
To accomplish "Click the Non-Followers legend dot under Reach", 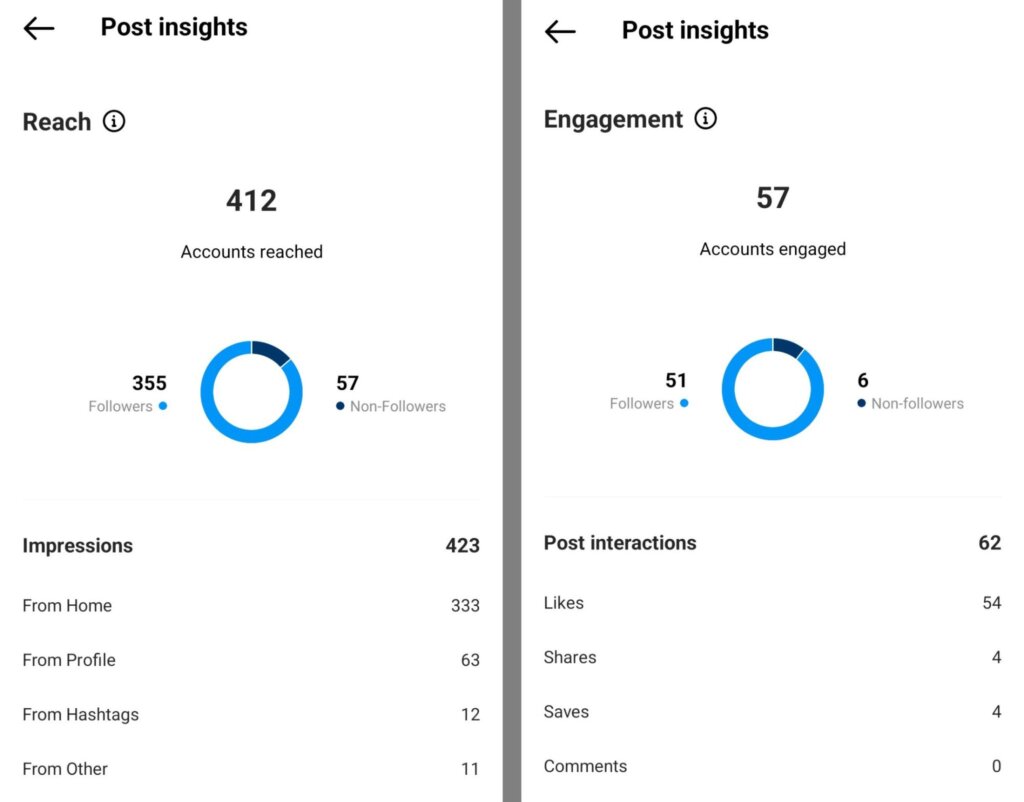I will tap(339, 406).
